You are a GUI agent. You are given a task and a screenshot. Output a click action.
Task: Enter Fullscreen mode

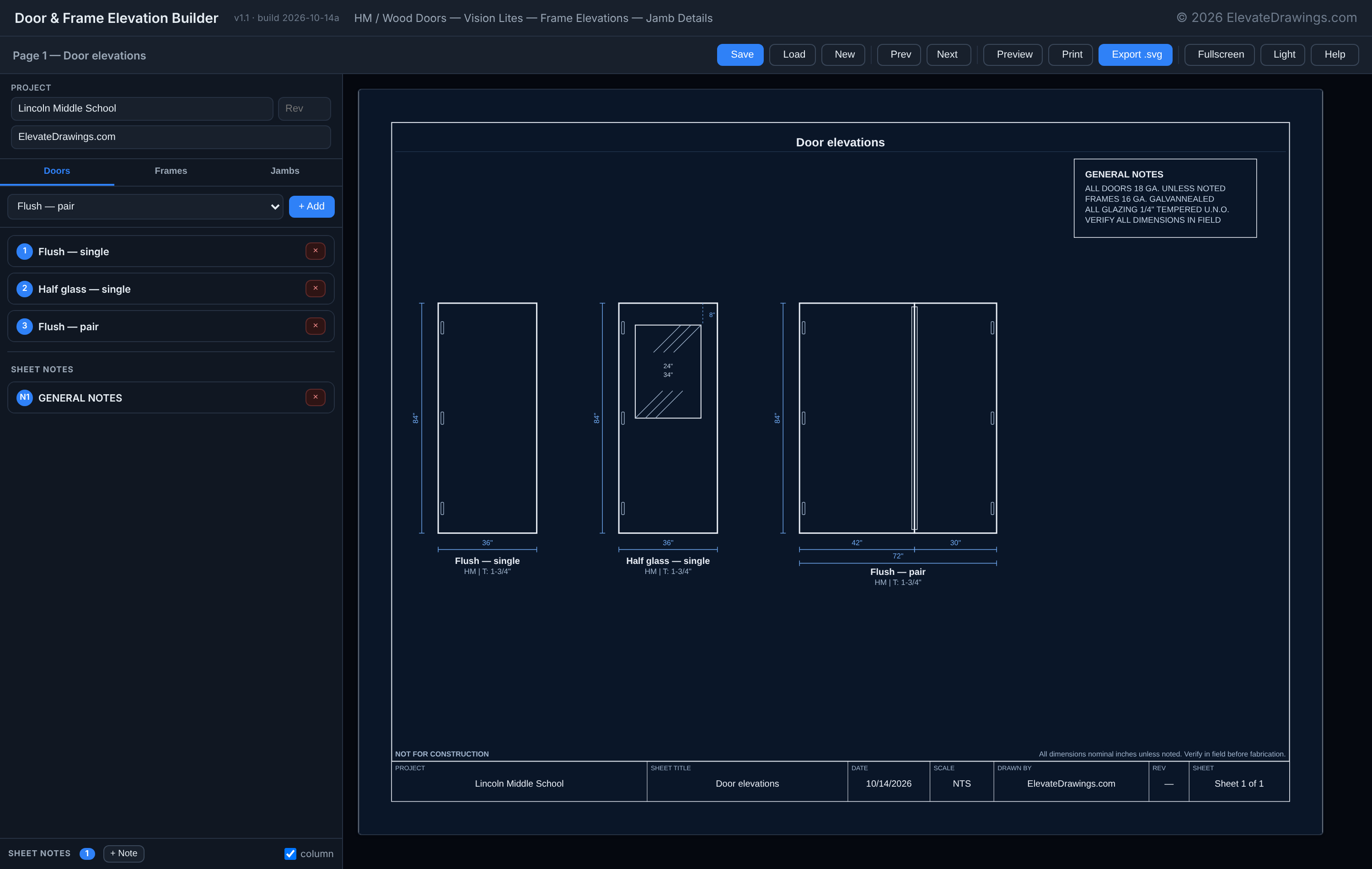pyautogui.click(x=1219, y=55)
